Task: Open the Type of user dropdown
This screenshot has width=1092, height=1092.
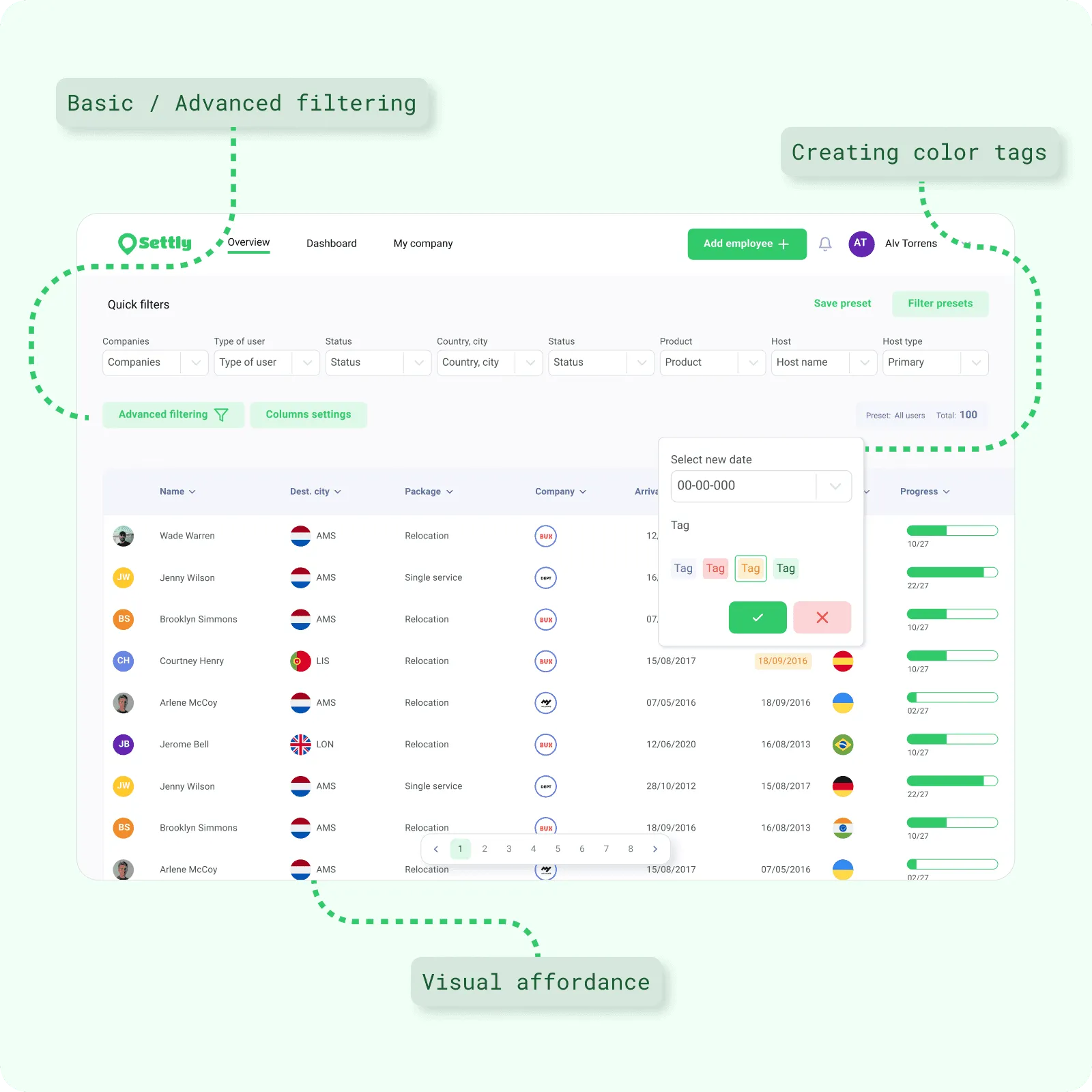Action: 267,362
